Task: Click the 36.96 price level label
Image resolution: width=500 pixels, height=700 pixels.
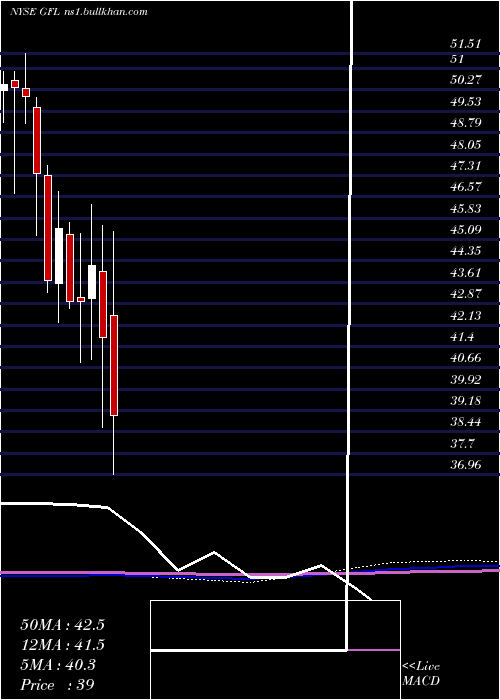Action: coord(467,465)
